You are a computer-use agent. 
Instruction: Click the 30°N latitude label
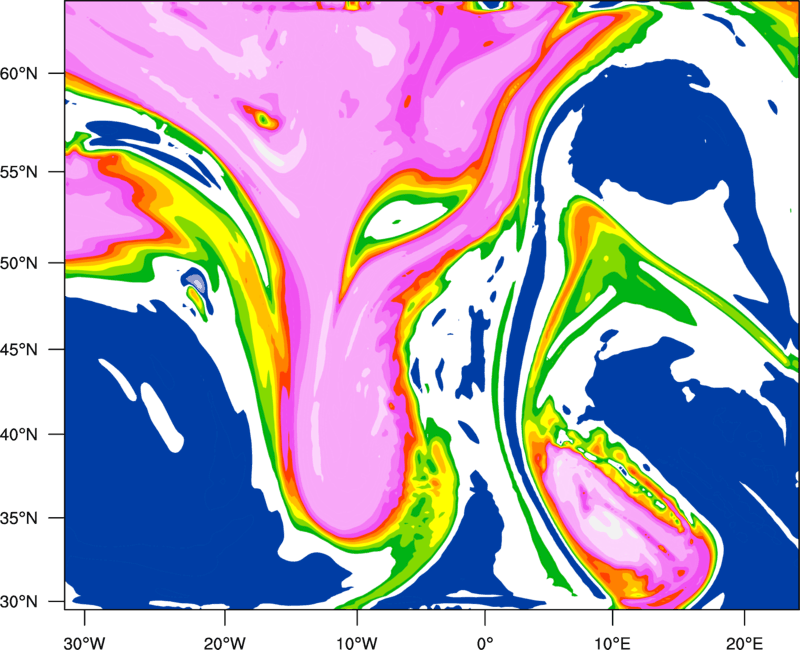click(19, 602)
